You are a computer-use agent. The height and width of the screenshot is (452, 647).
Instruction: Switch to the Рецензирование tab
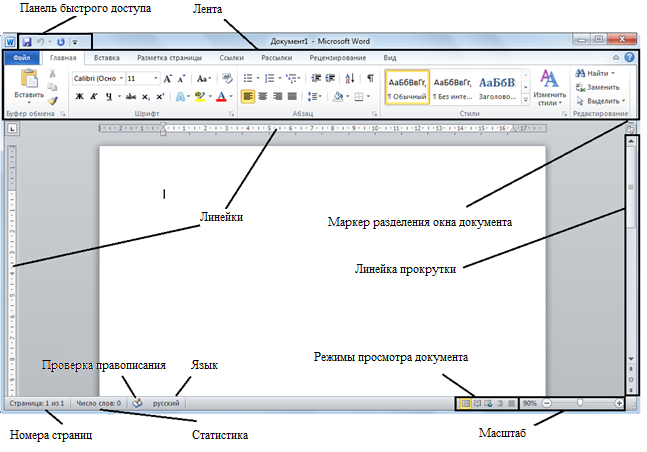click(338, 58)
